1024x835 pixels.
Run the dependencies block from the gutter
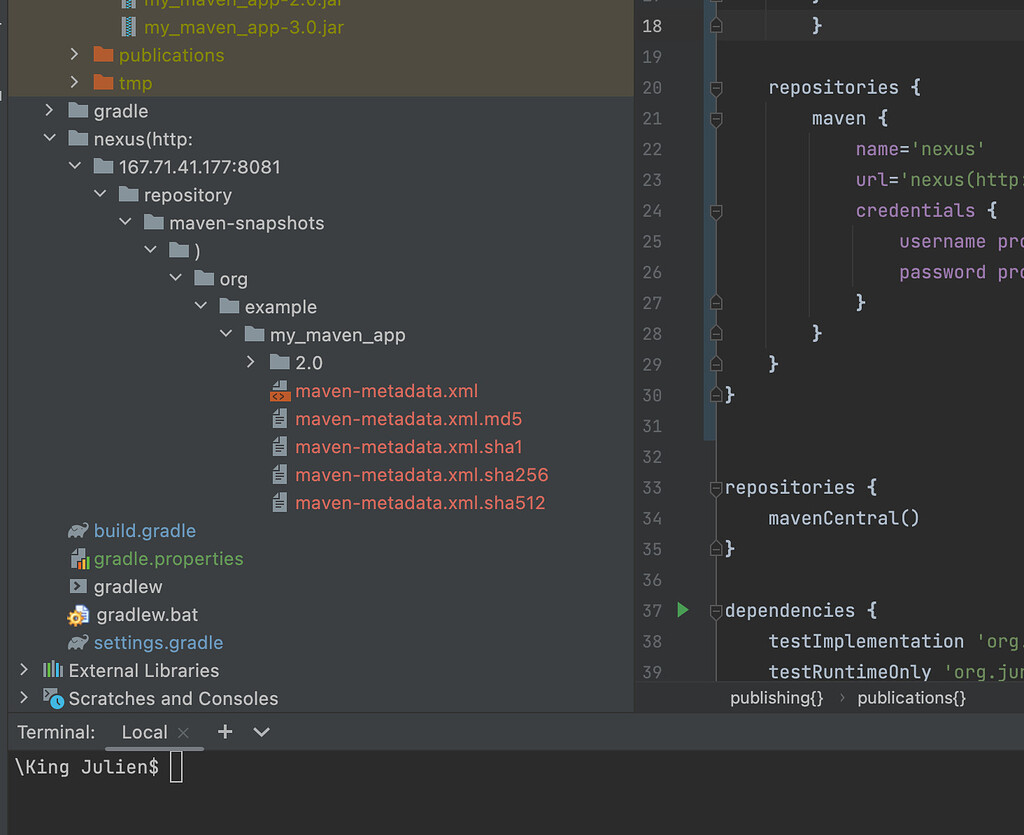pyautogui.click(x=682, y=610)
